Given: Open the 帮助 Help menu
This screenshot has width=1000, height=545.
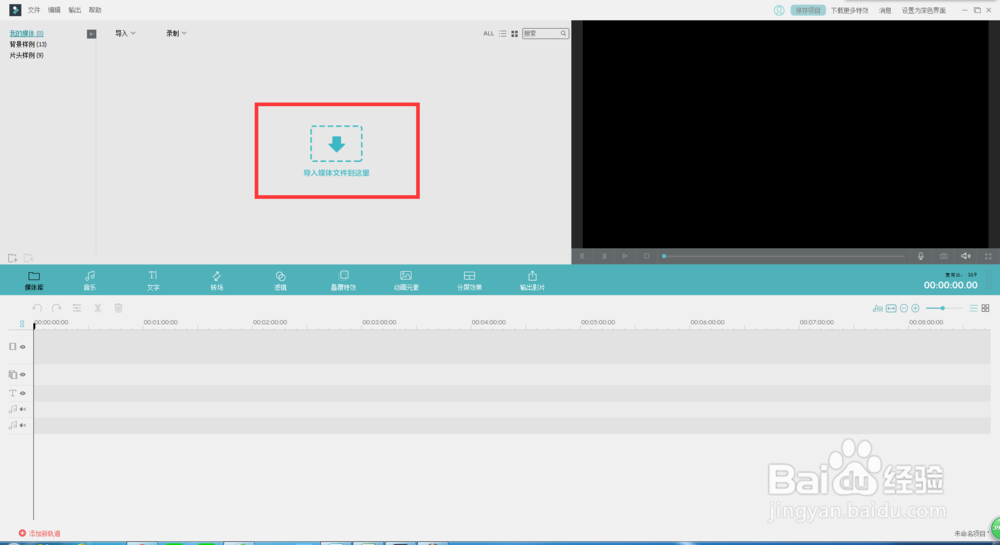Looking at the screenshot, I should [95, 10].
